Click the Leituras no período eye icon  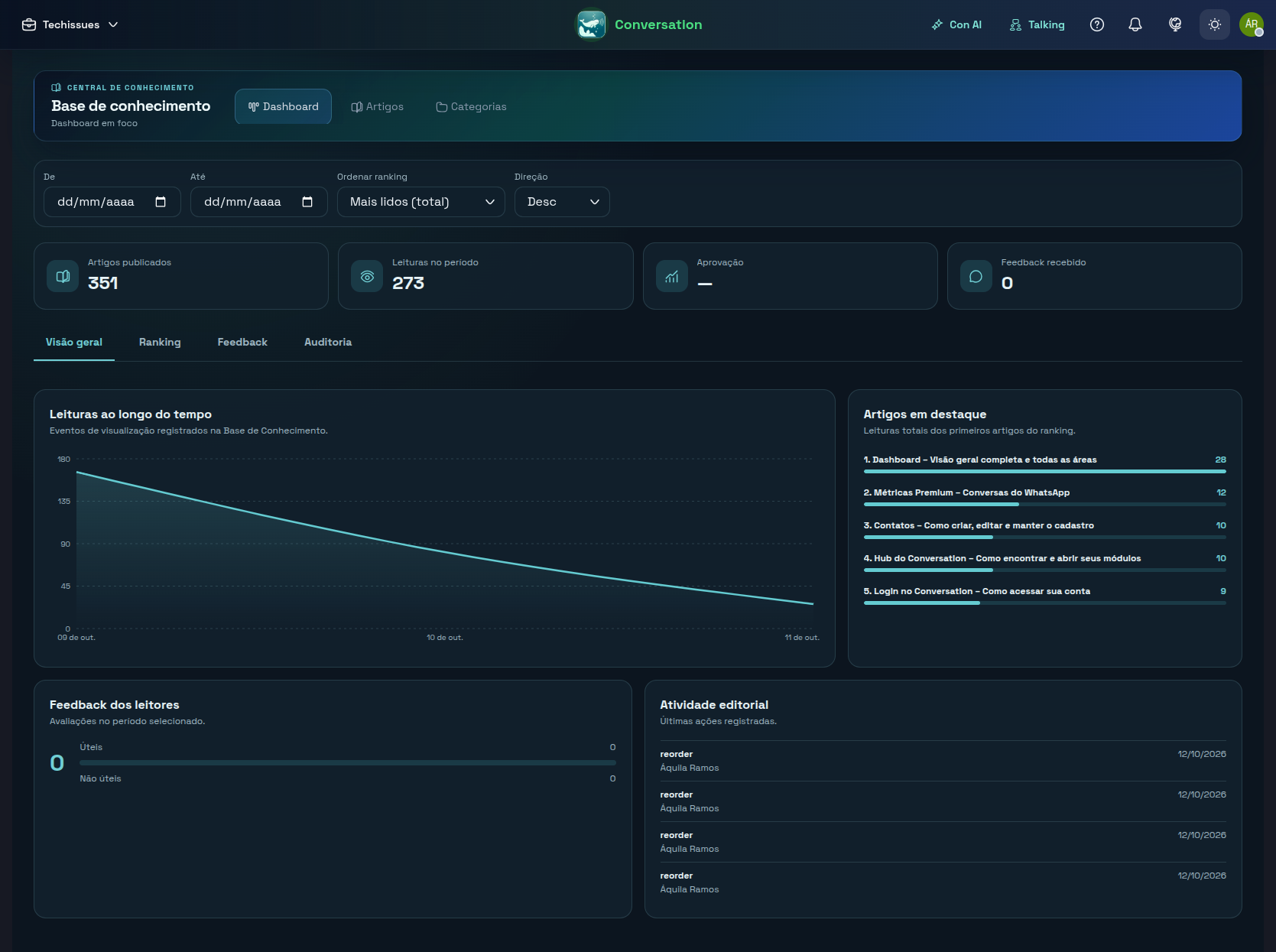[367, 276]
